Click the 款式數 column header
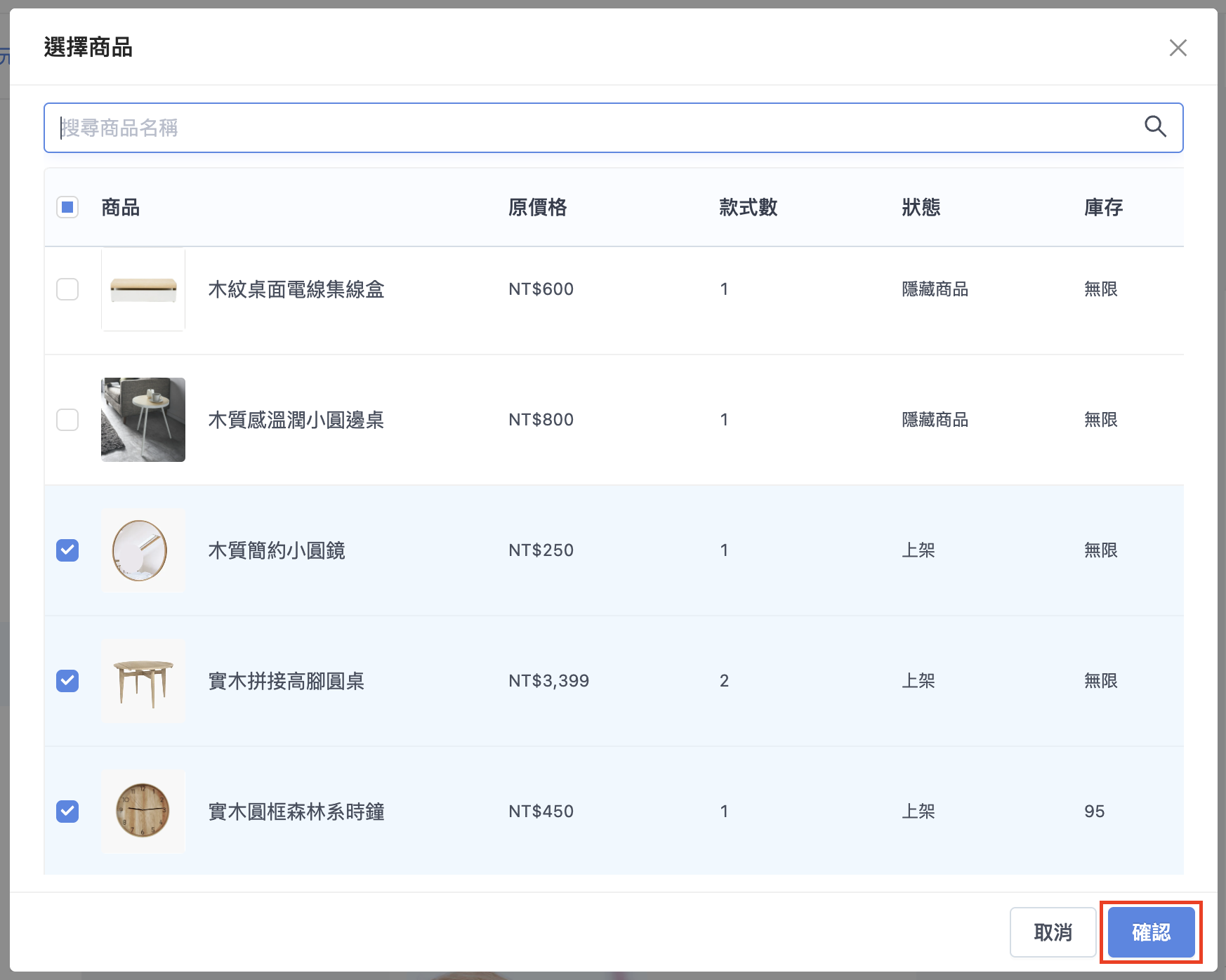The height and width of the screenshot is (980, 1226). coord(749,207)
